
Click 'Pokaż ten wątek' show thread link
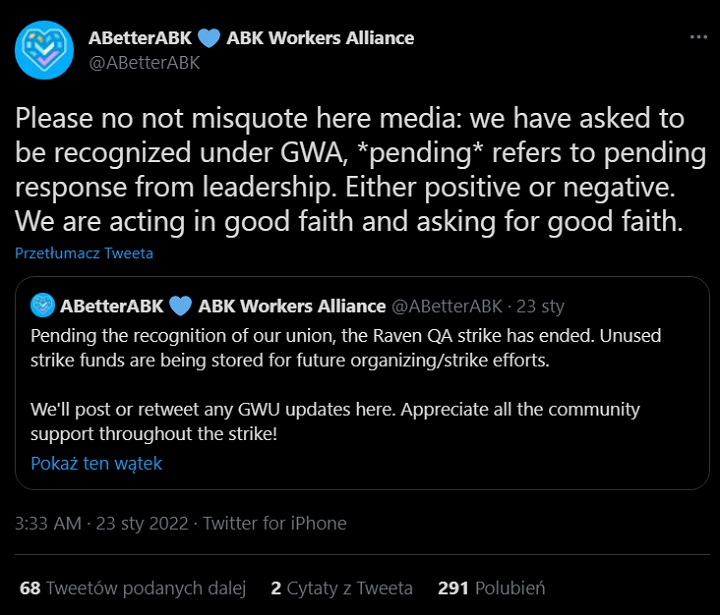(96, 463)
